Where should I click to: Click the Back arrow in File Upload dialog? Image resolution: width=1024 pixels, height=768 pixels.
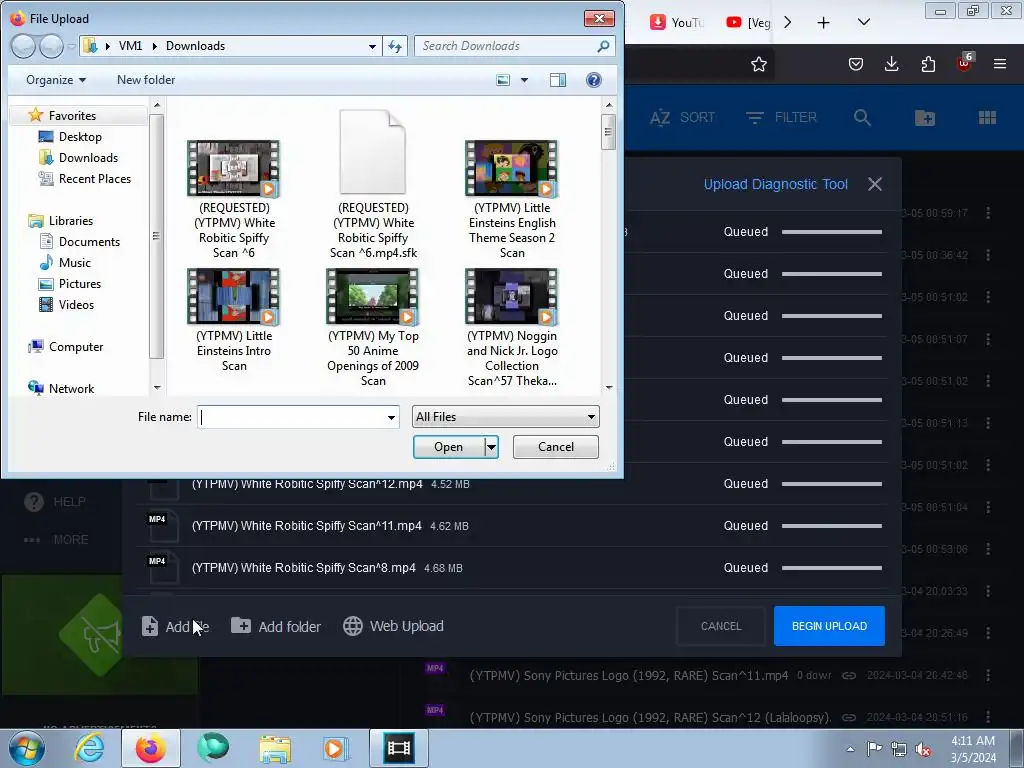pos(23,46)
